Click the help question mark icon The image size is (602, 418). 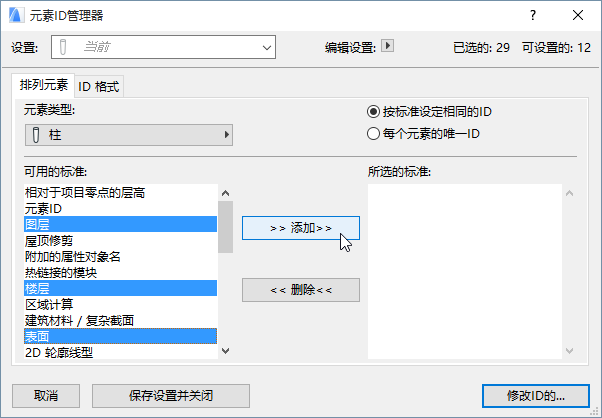(533, 15)
